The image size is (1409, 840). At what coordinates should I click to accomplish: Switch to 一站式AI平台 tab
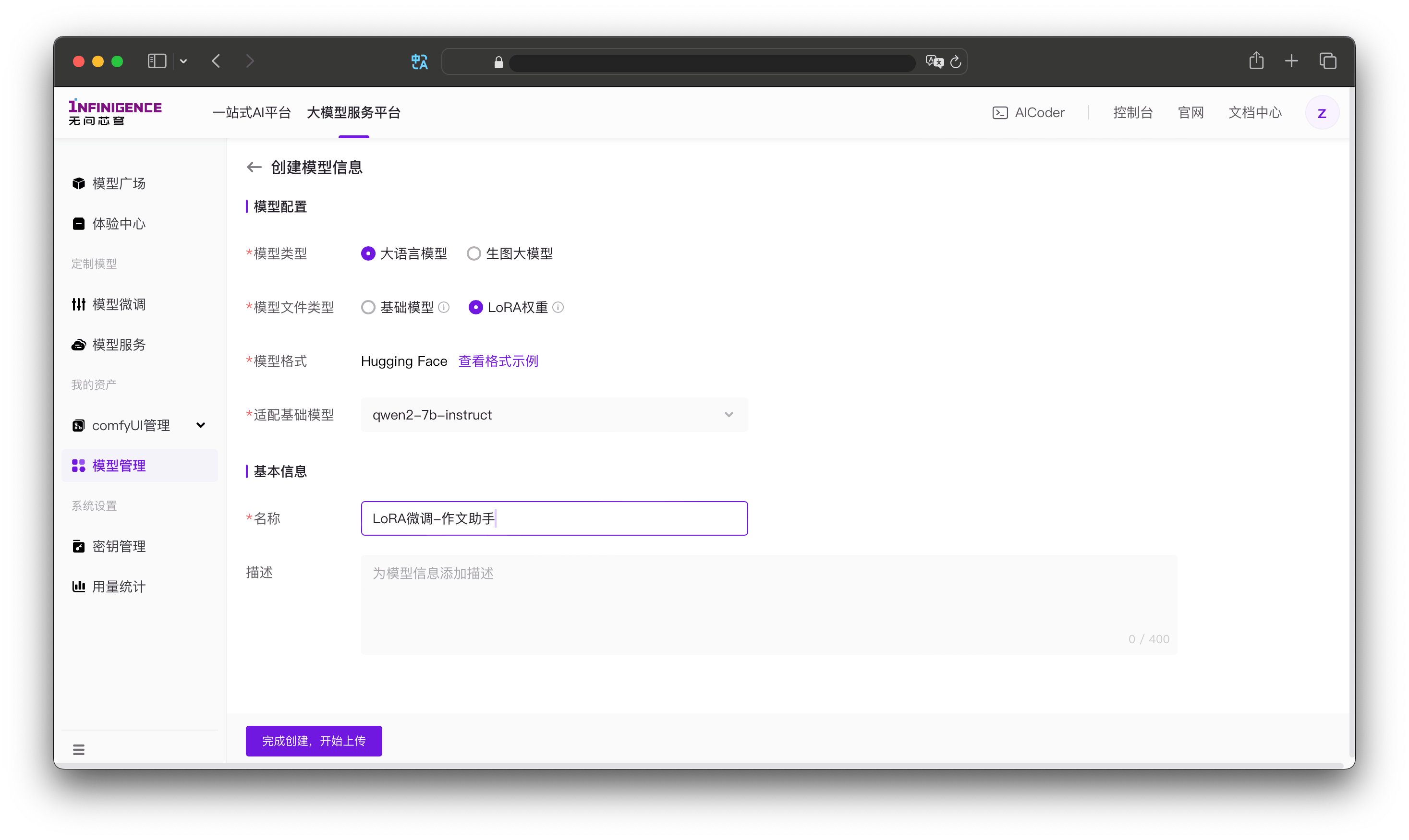pyautogui.click(x=252, y=113)
